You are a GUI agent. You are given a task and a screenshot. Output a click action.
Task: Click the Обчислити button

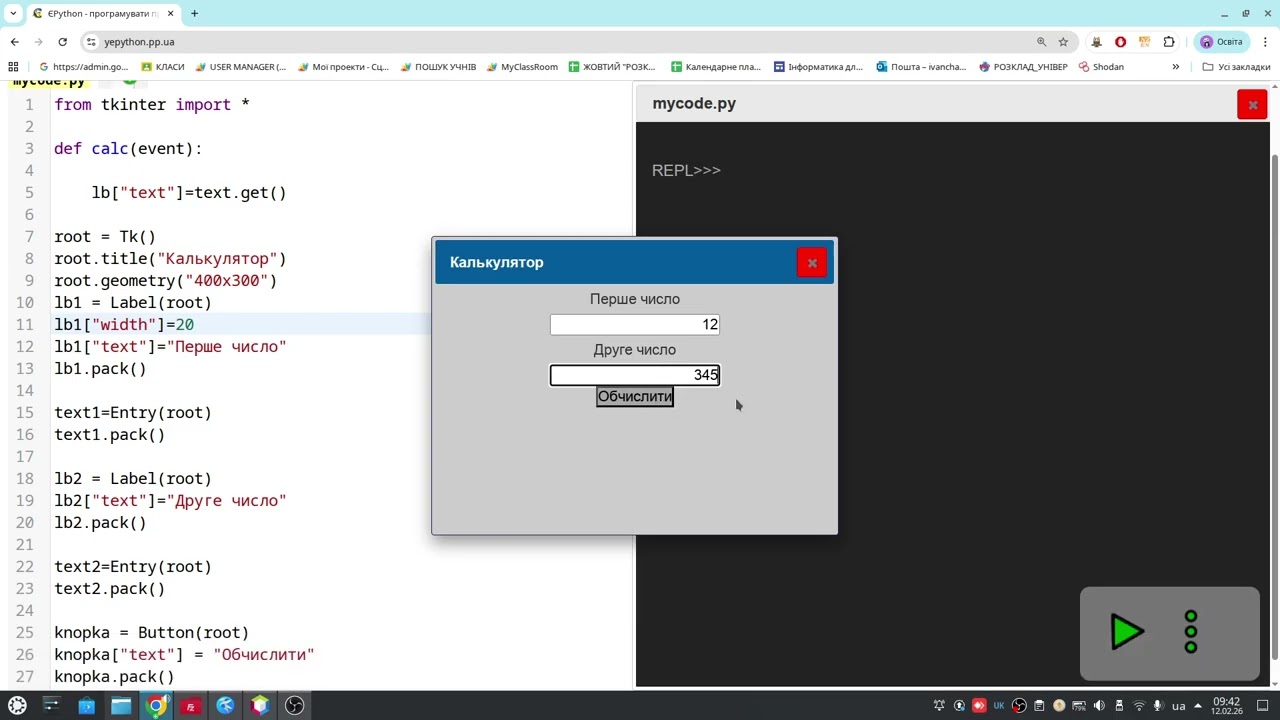[635, 397]
